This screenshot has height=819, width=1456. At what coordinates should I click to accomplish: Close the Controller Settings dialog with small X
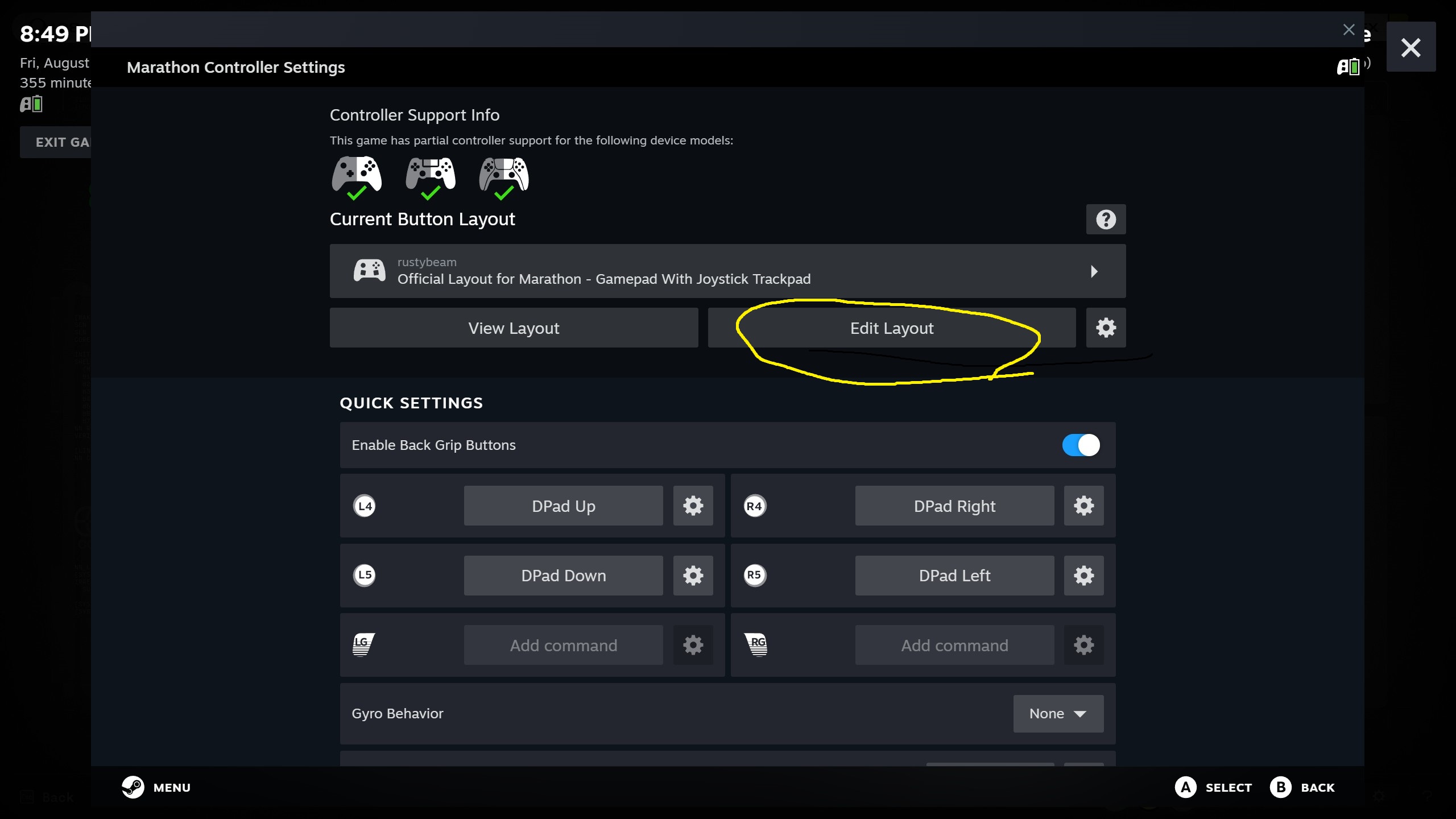click(x=1349, y=30)
